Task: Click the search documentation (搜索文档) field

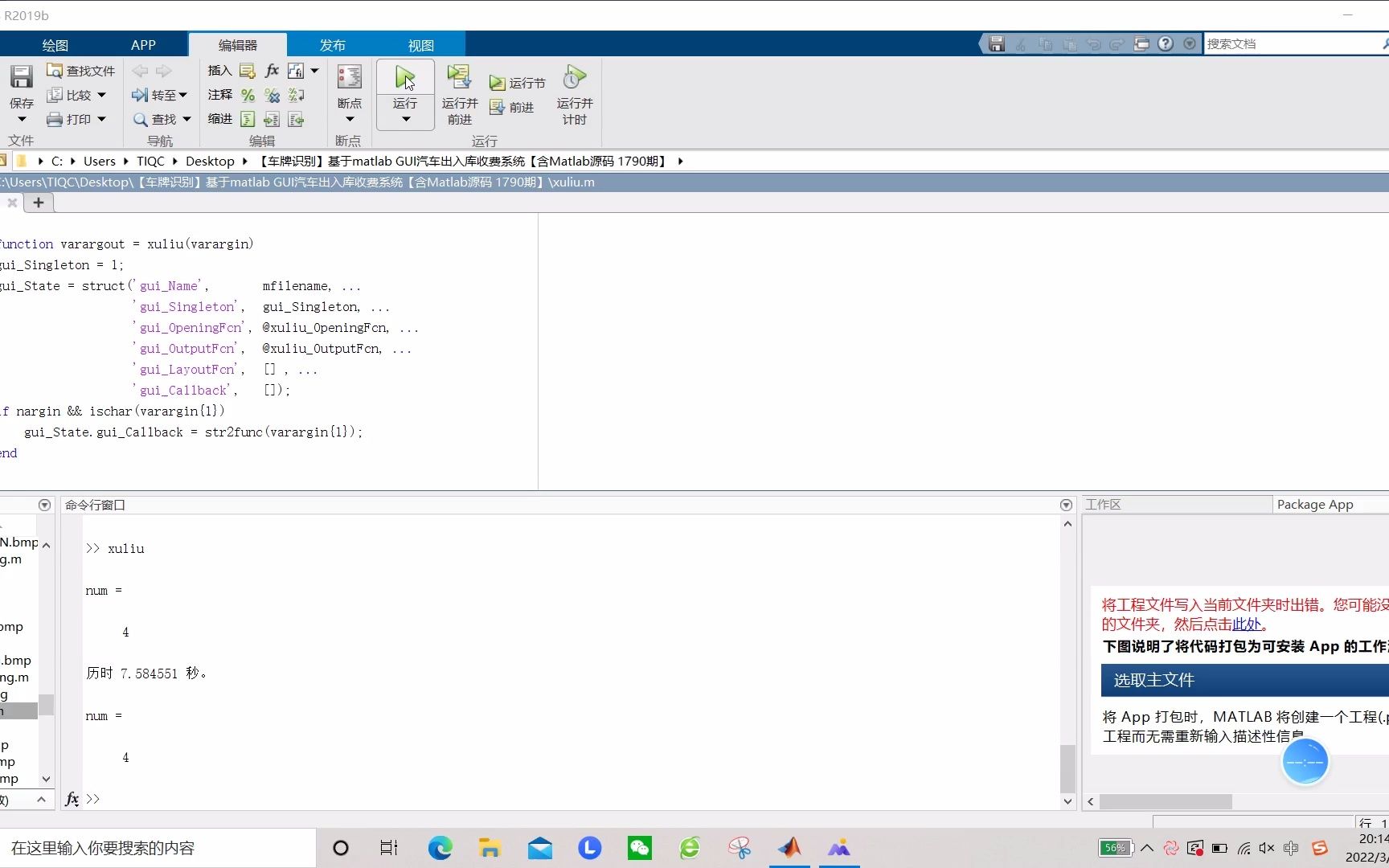Action: [1290, 44]
